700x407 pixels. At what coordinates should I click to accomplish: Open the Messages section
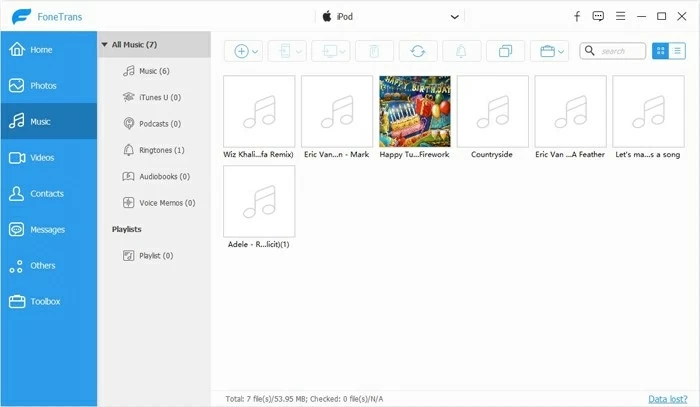click(x=49, y=229)
